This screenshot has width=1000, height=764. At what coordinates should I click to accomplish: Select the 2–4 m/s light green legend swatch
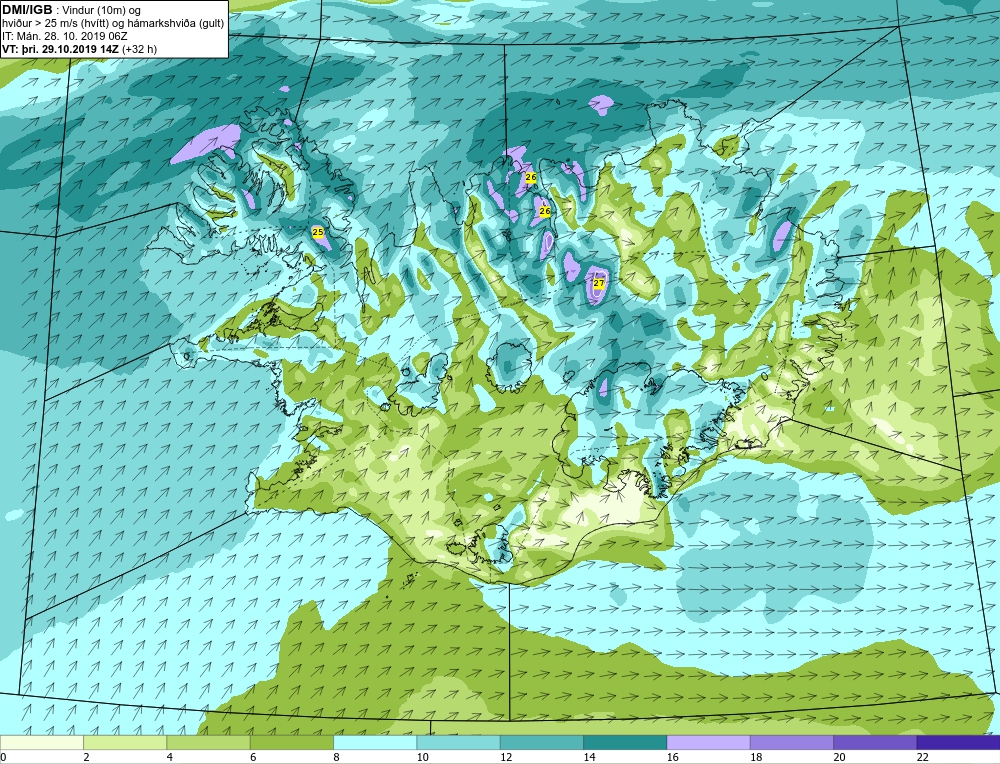coord(125,742)
